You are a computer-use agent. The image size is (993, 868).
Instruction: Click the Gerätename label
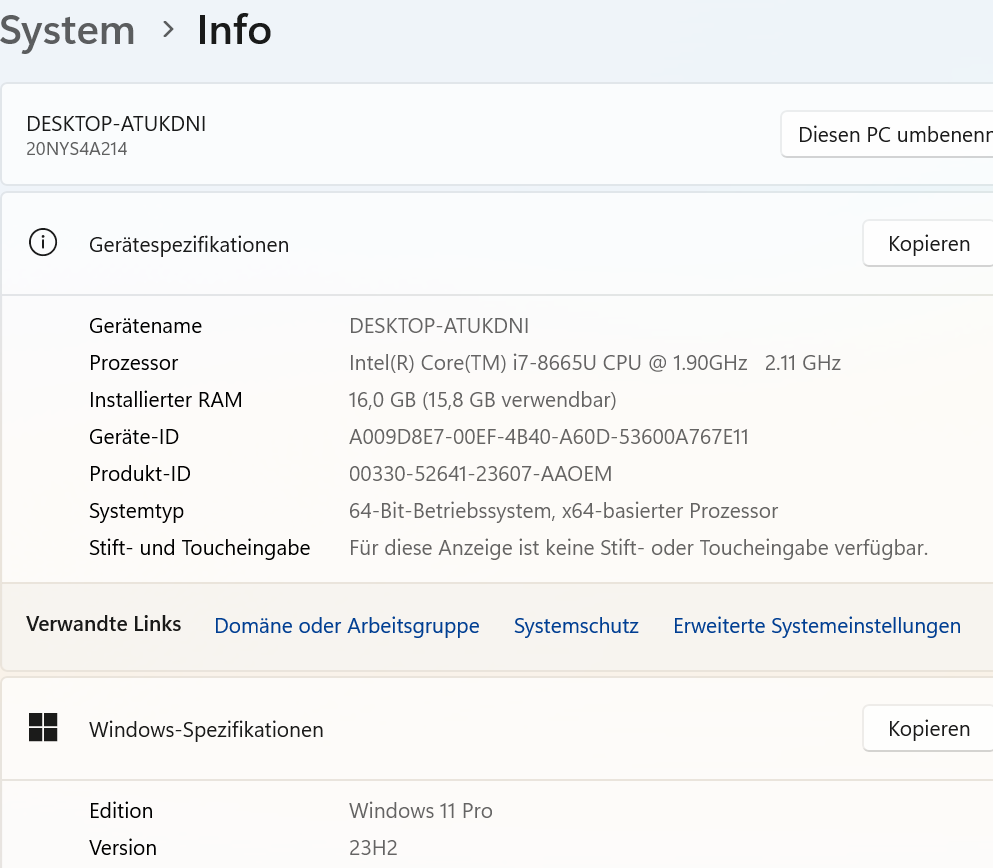[146, 326]
